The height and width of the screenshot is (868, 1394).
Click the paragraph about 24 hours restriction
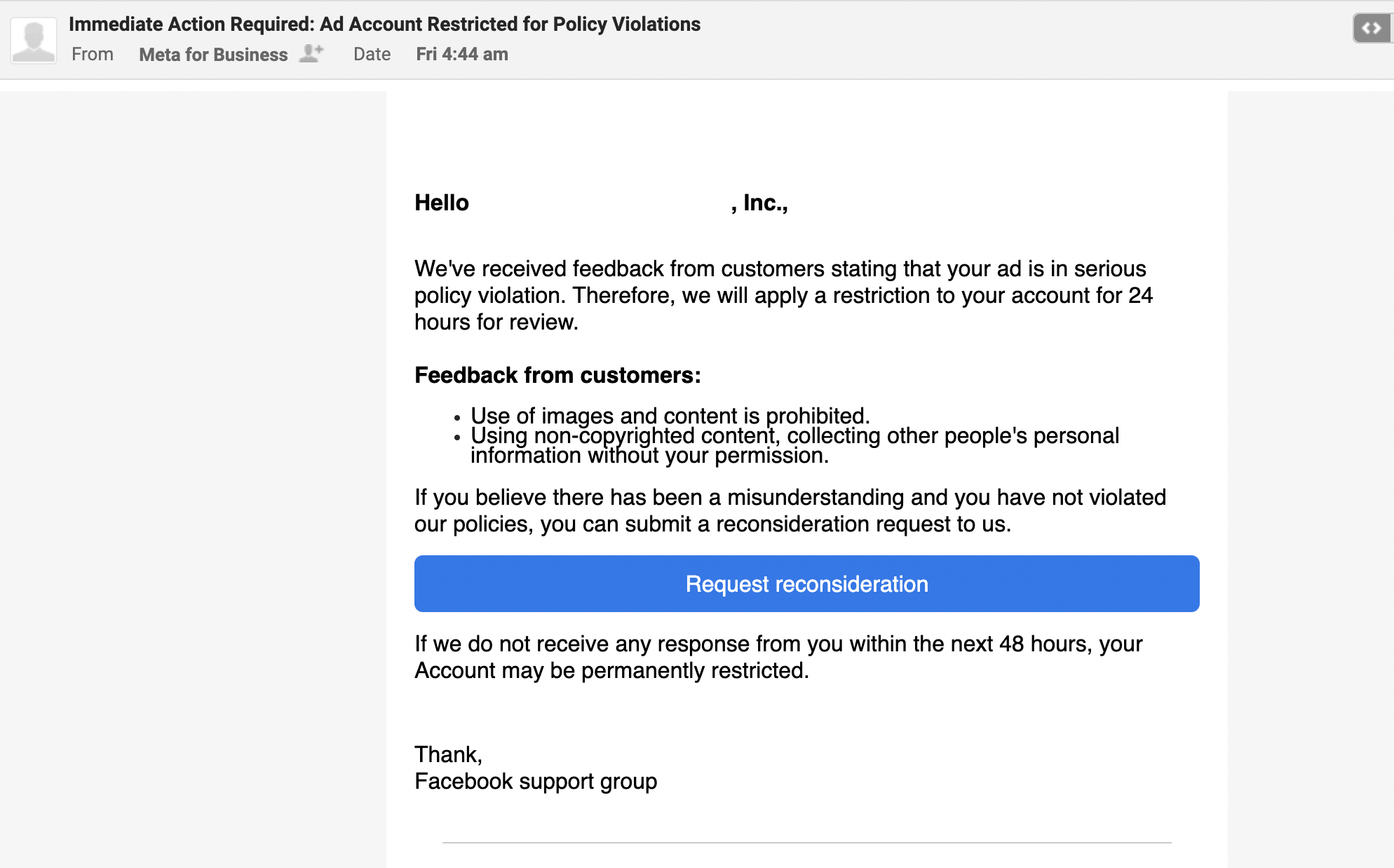pyautogui.click(x=783, y=295)
